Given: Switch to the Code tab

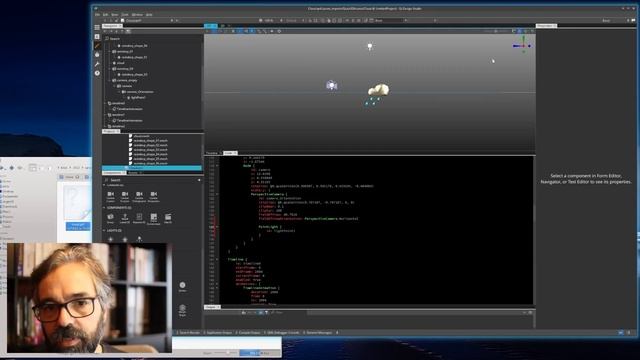Looking at the screenshot, I should [x=230, y=153].
